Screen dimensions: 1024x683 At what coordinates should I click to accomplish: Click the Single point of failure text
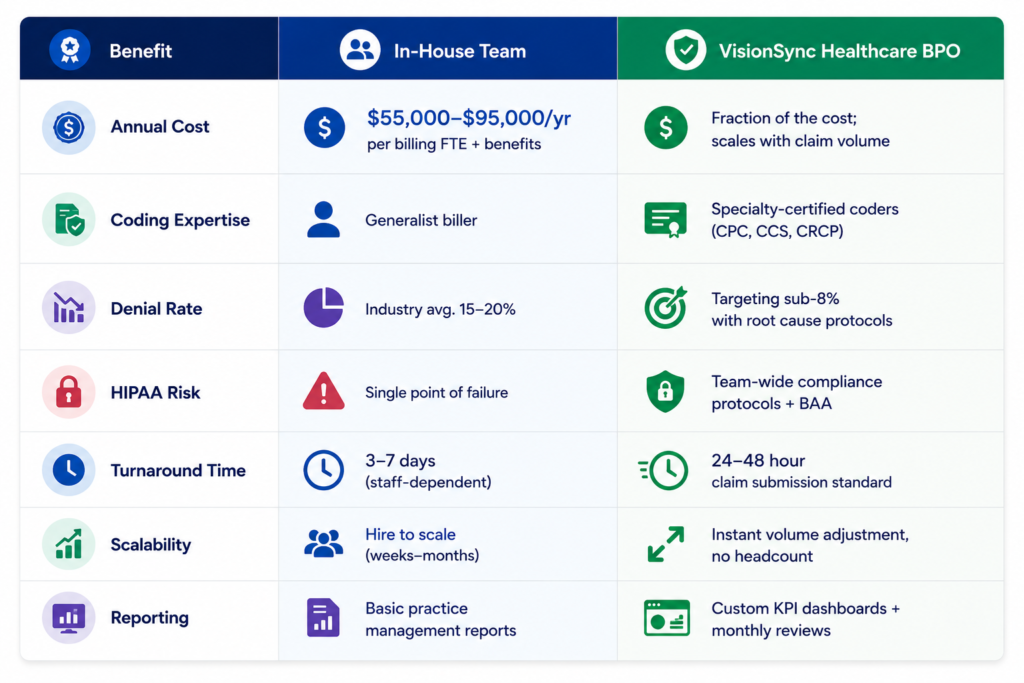(x=436, y=392)
